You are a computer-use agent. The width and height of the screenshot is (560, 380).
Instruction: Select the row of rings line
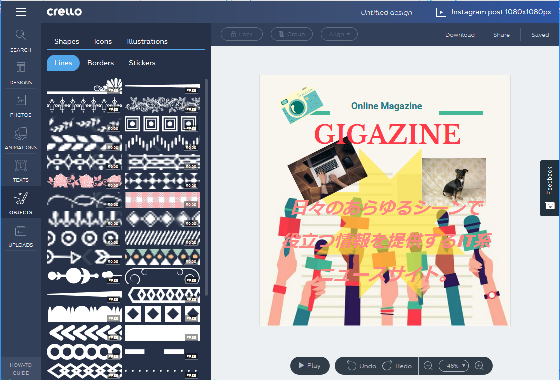[x=84, y=352]
